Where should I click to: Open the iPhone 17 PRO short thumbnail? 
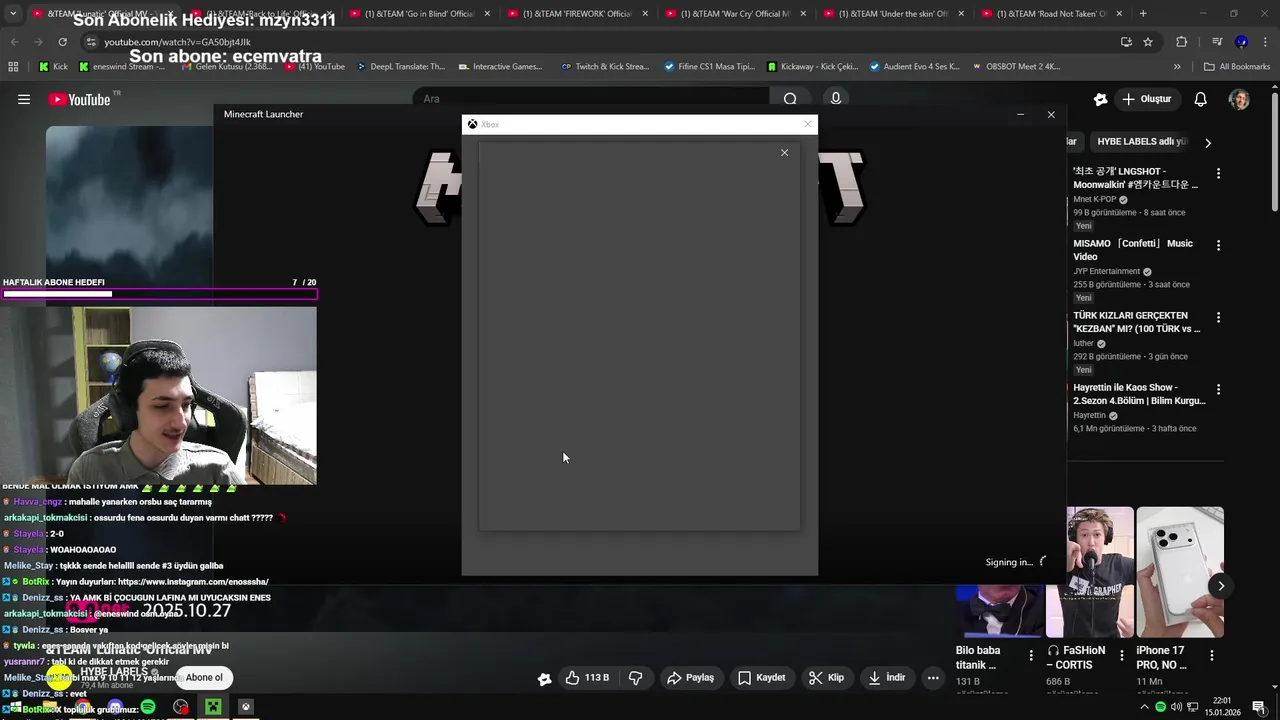coord(1180,572)
